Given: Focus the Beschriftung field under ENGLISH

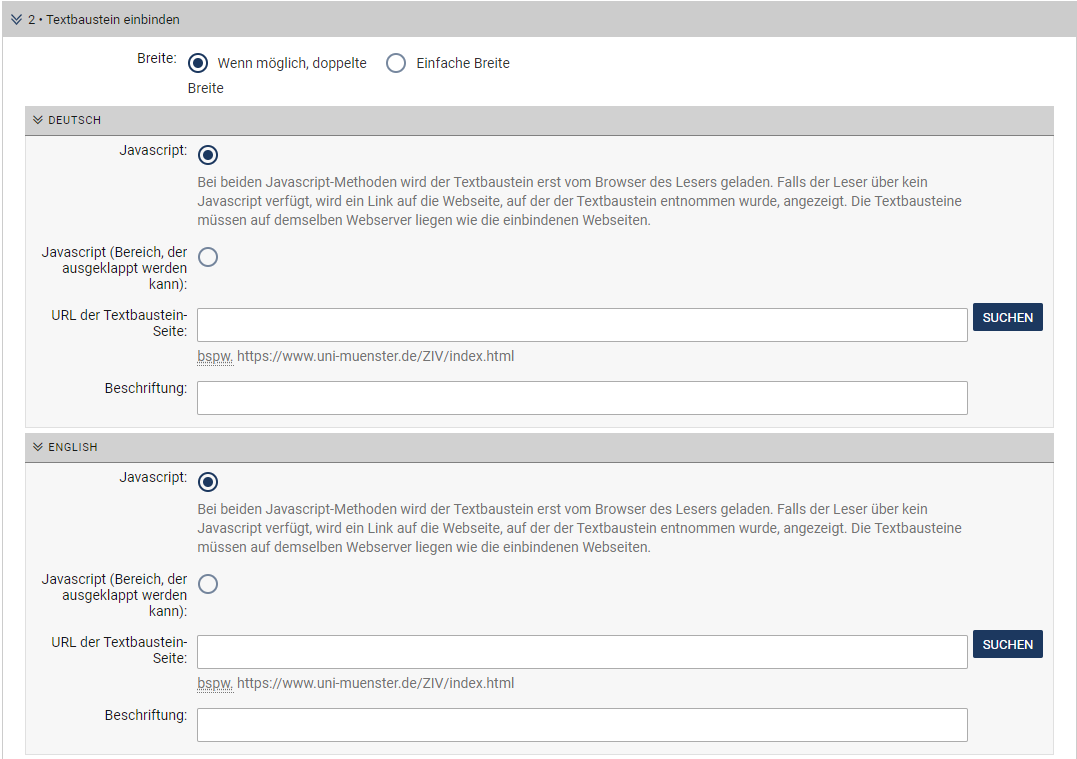Looking at the screenshot, I should coord(582,725).
